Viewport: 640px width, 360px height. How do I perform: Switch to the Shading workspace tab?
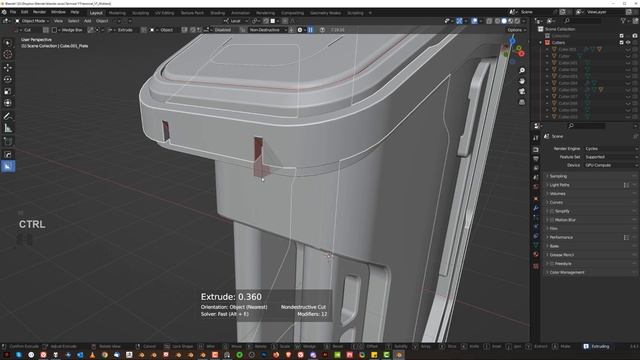[218, 13]
